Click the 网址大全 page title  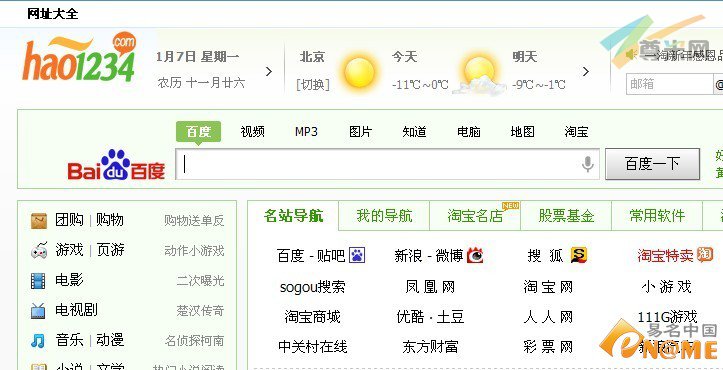coord(53,14)
